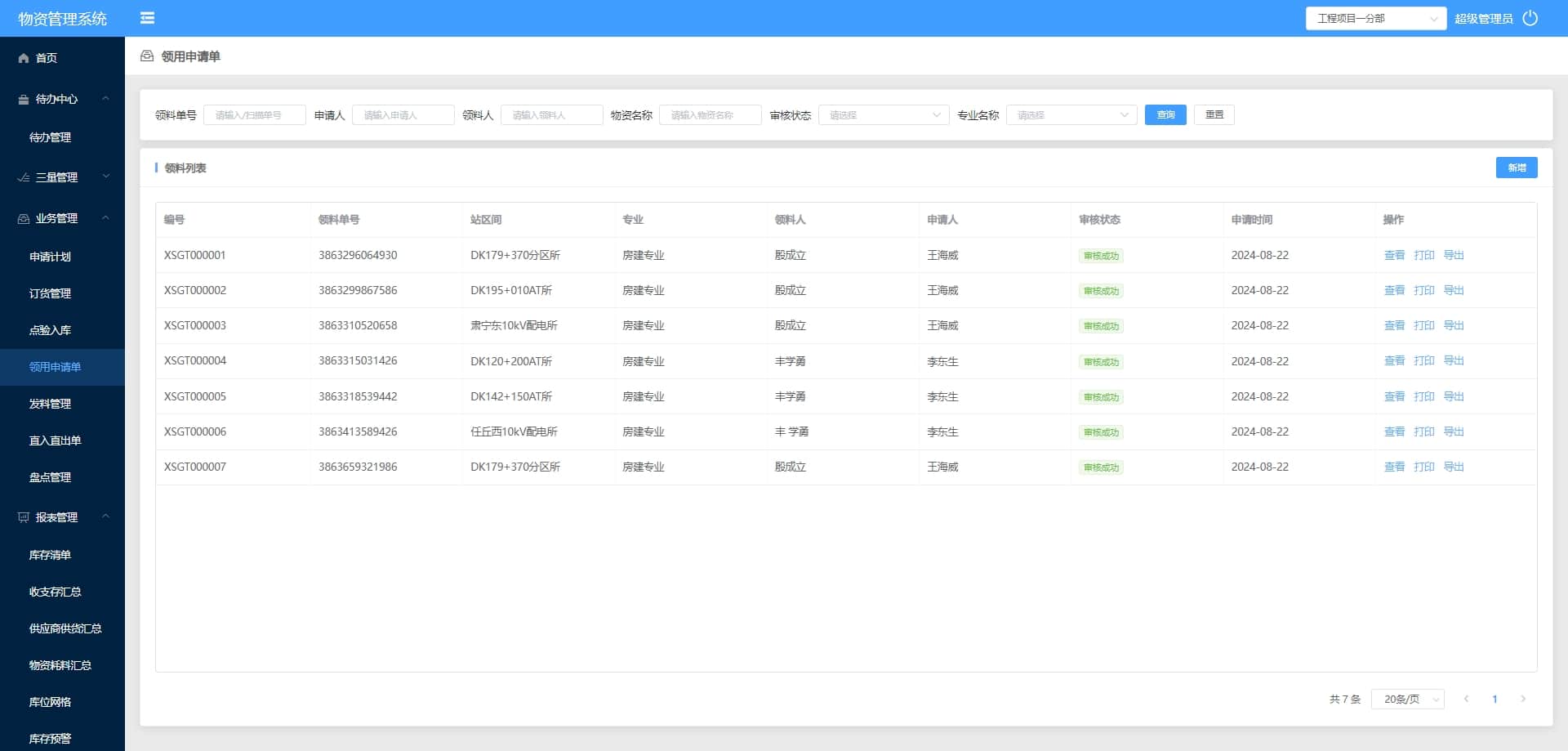Open the 20条/页 page size dropdown

[1408, 700]
